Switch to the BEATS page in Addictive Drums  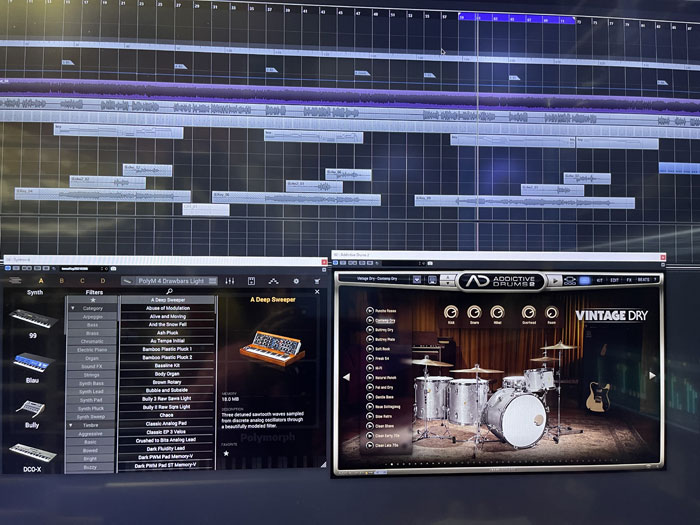coord(643,279)
